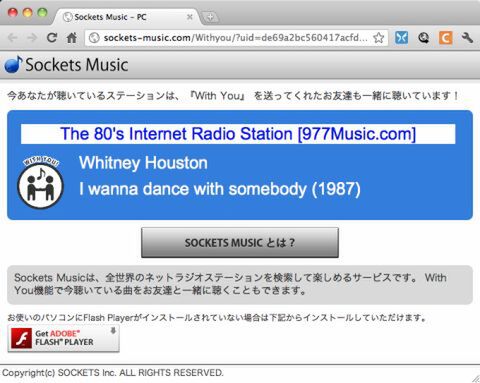Click the With You friends icon
The height and width of the screenshot is (383, 480).
[40, 182]
